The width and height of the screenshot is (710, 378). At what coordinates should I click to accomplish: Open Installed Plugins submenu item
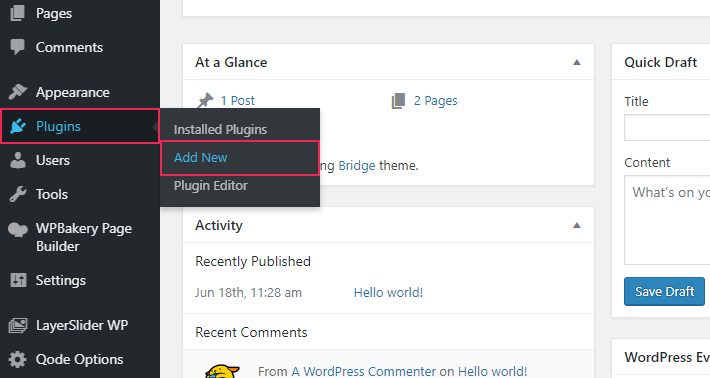(x=221, y=129)
